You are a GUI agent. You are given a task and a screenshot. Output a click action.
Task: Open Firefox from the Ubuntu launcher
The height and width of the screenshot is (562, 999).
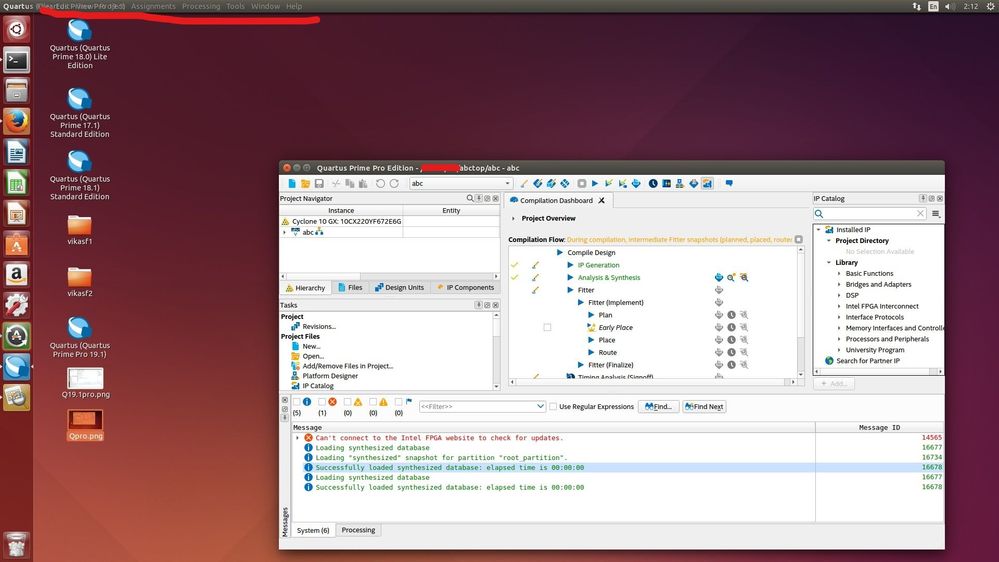(x=16, y=122)
